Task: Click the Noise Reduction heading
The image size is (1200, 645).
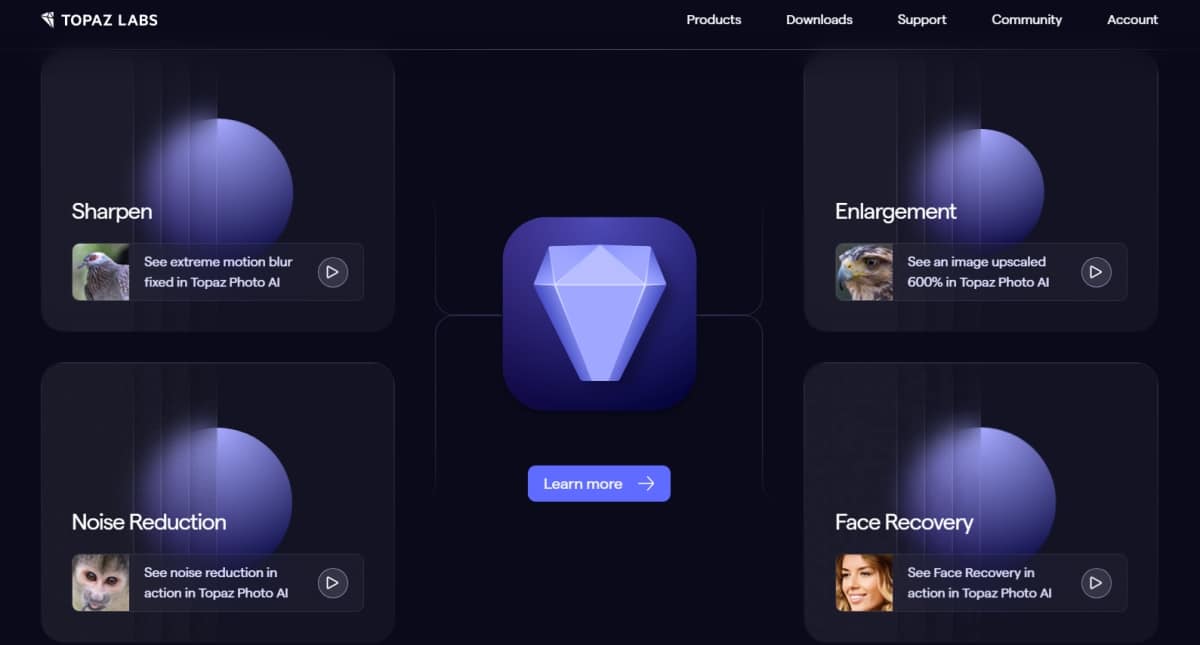Action: (x=149, y=522)
